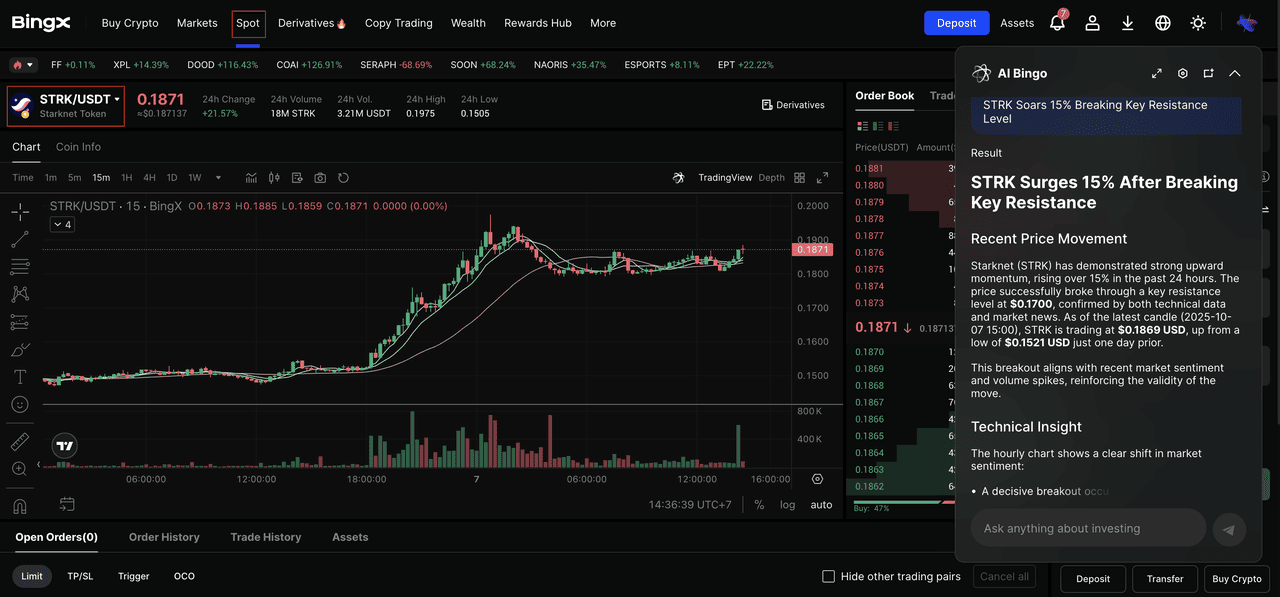This screenshot has height=597, width=1280.
Task: Expand the AI Bingo panel to fullscreen
Action: (x=1157, y=73)
